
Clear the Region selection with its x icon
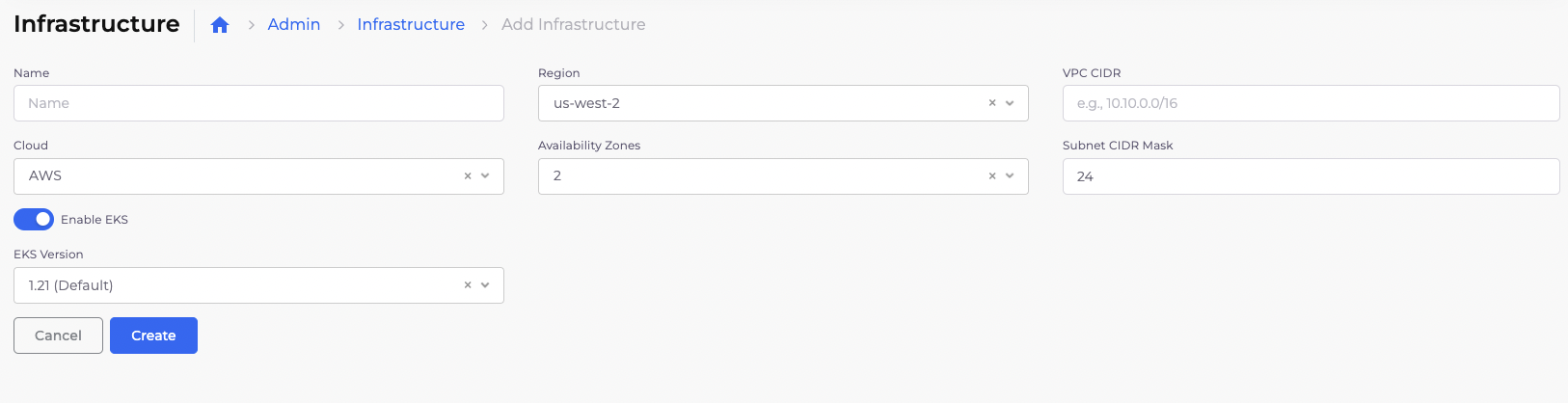tap(992, 103)
